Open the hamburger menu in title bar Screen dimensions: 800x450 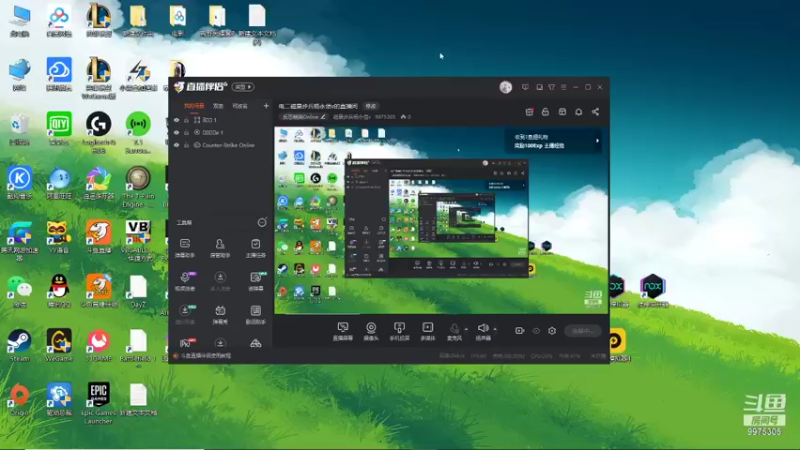tap(564, 87)
